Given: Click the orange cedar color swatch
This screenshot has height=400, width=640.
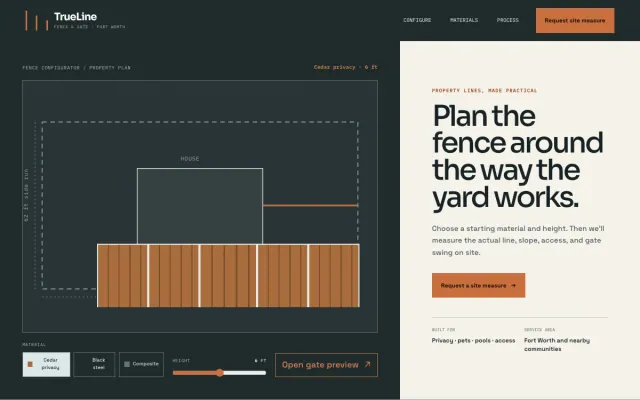Looking at the screenshot, I should [30, 364].
